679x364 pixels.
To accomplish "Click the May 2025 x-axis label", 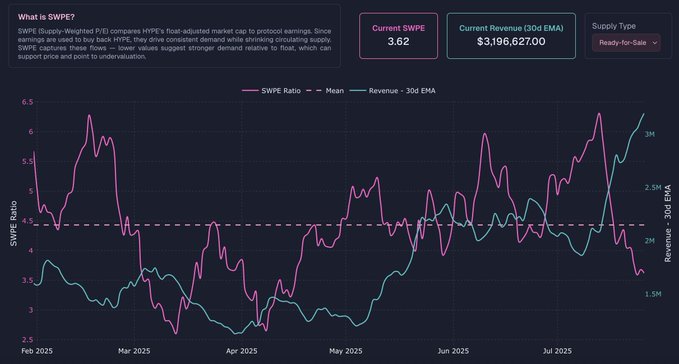I will (346, 351).
